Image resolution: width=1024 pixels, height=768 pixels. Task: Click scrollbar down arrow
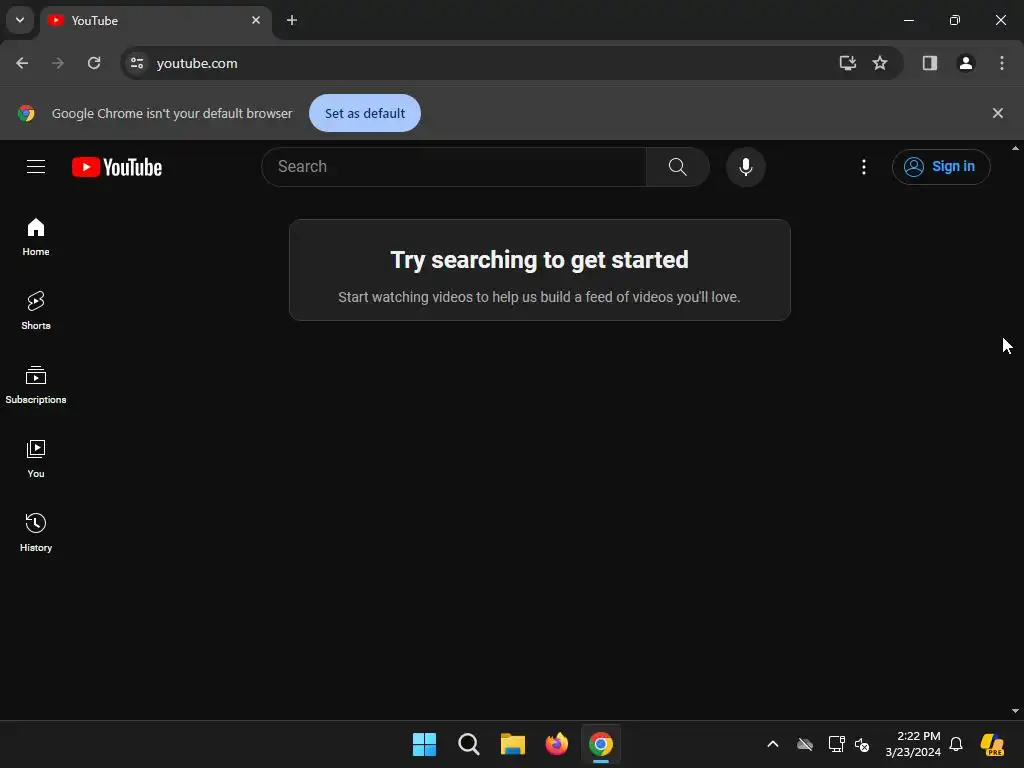click(x=1015, y=711)
